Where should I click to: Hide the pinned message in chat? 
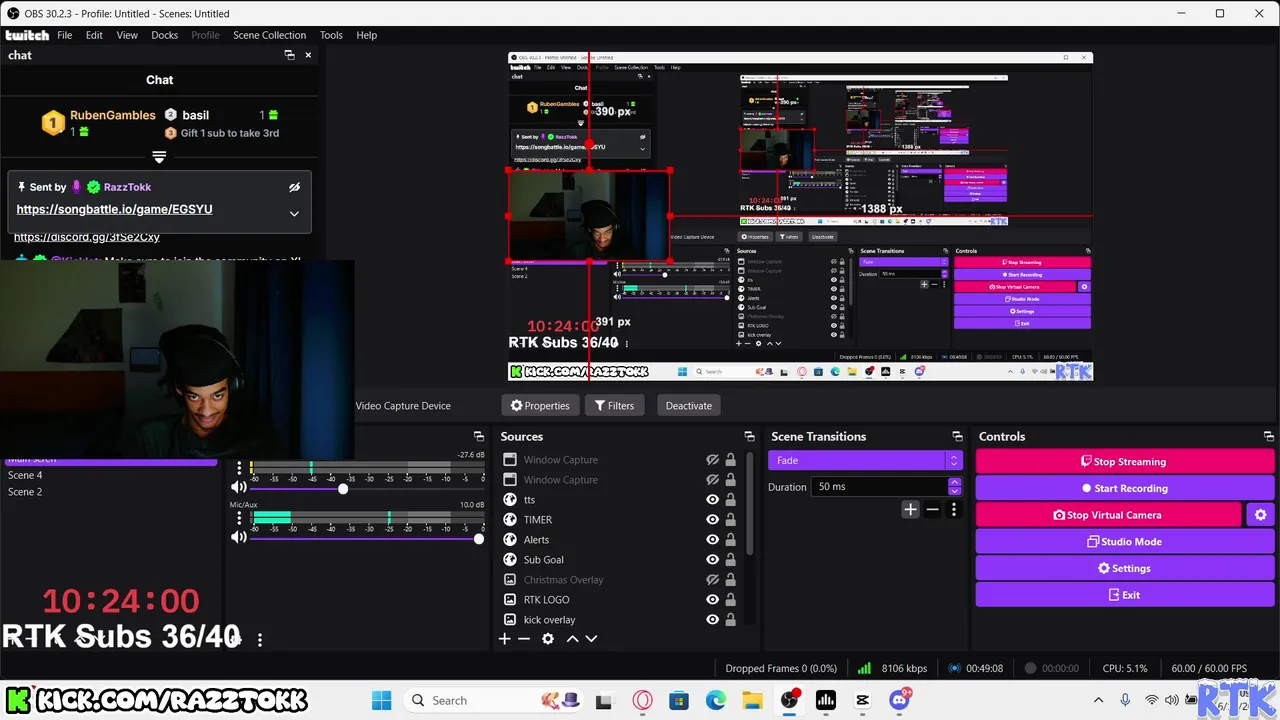pyautogui.click(x=294, y=187)
